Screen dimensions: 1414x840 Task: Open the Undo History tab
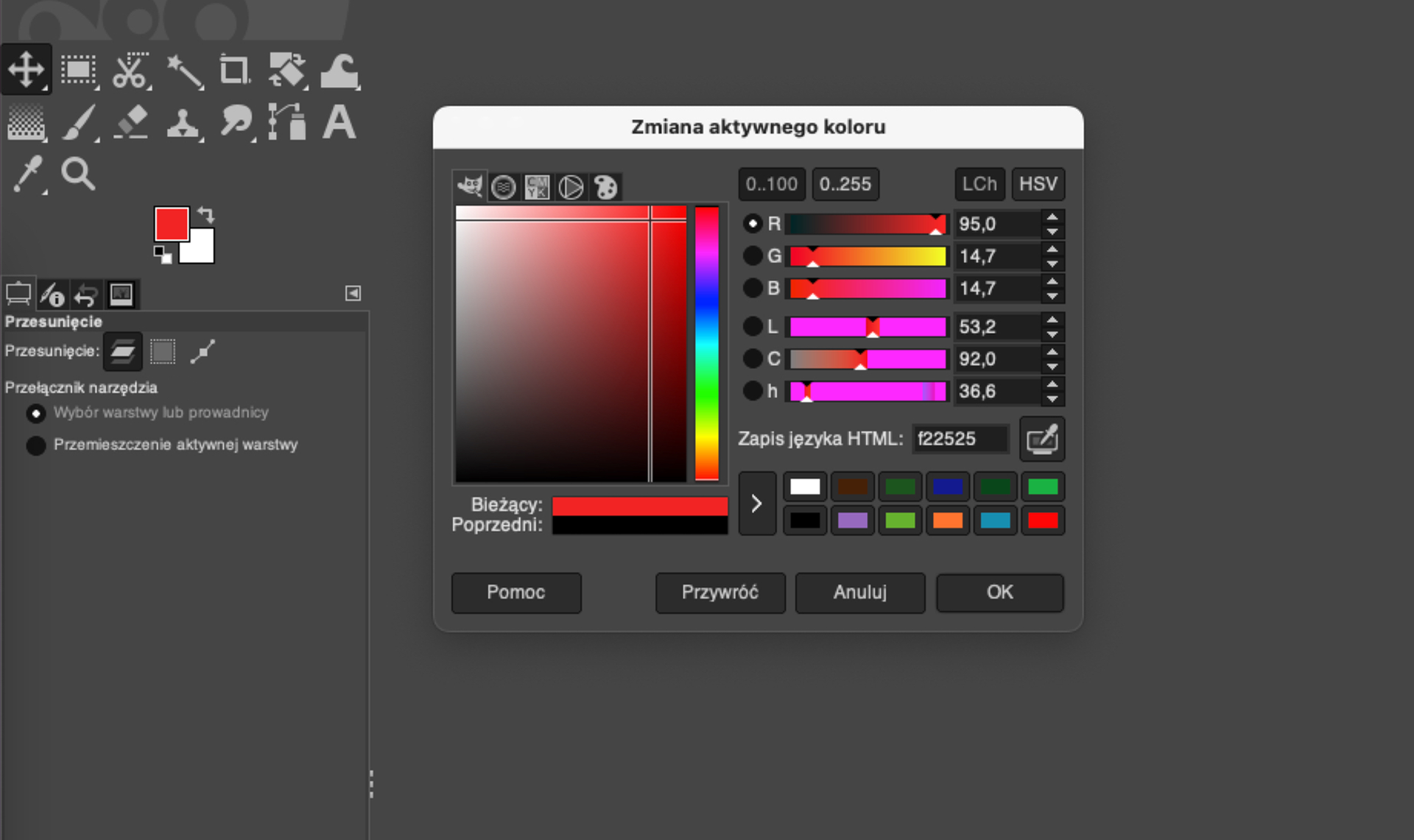coord(85,294)
